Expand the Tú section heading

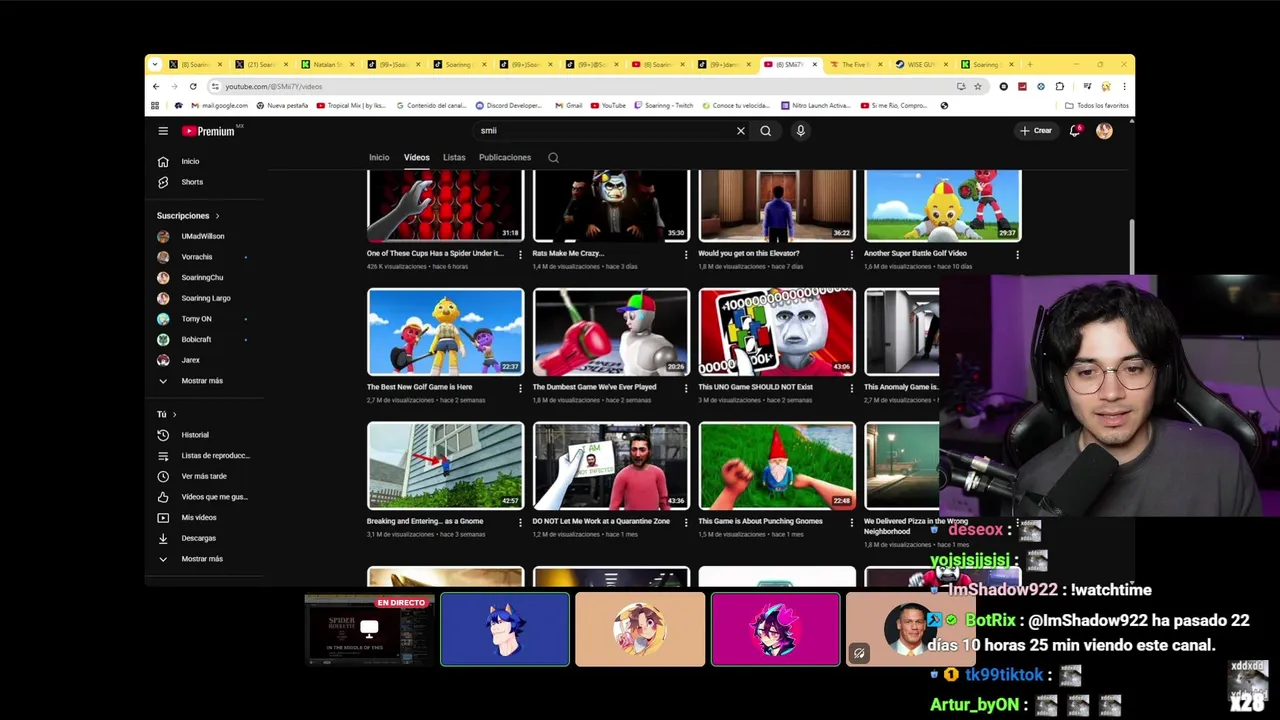point(166,414)
